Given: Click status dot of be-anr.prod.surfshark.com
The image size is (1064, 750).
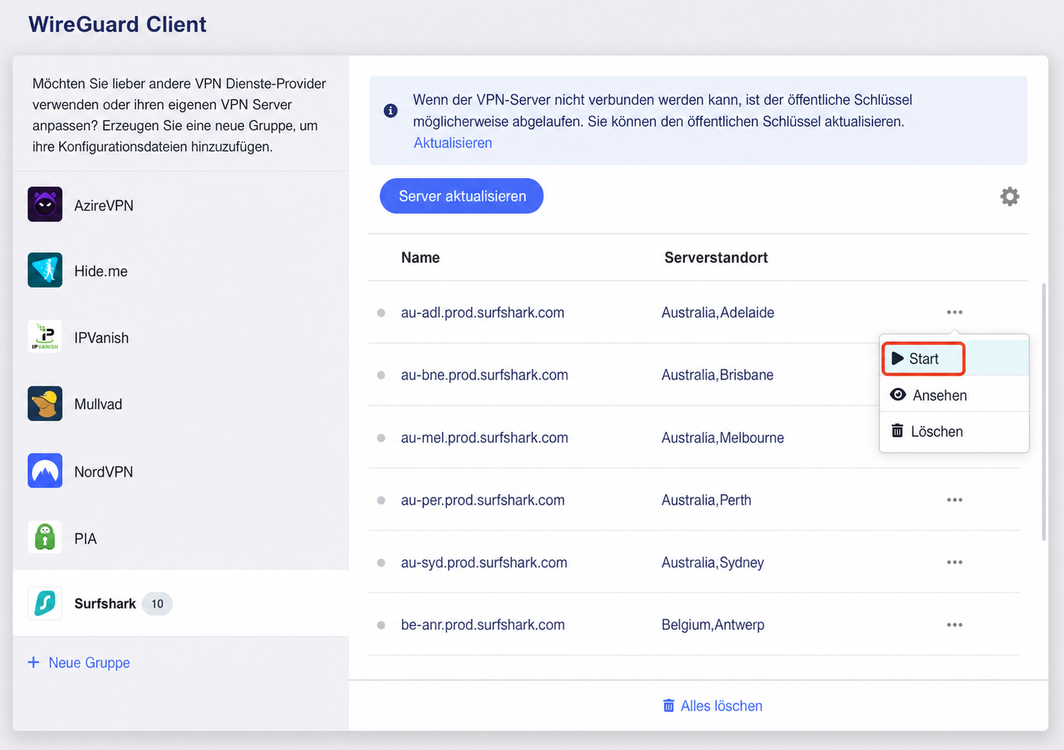Looking at the screenshot, I should pyautogui.click(x=381, y=625).
